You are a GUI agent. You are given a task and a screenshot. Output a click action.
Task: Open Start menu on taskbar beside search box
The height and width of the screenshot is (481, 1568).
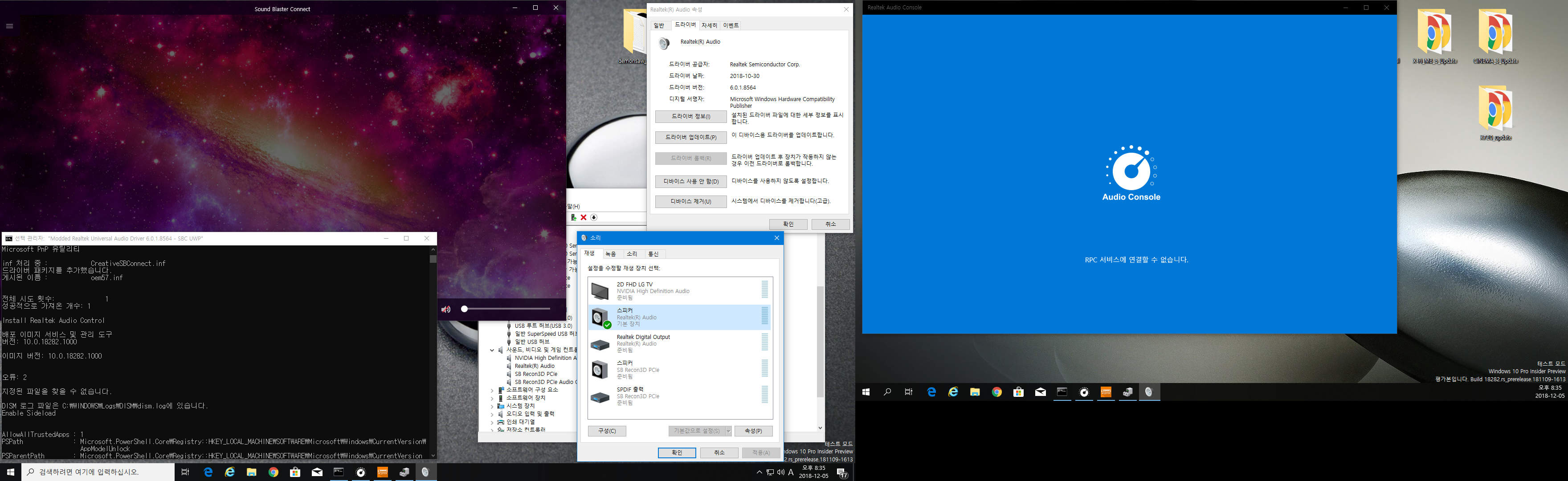(x=10, y=472)
